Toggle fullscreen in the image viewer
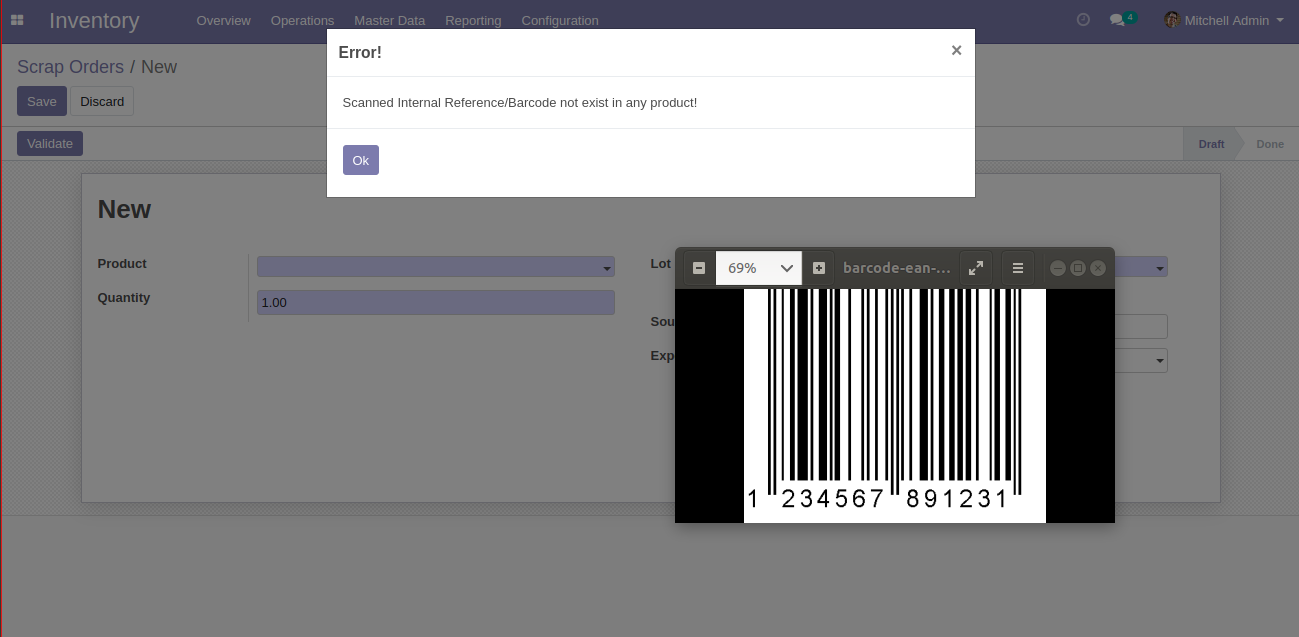 pyautogui.click(x=976, y=268)
